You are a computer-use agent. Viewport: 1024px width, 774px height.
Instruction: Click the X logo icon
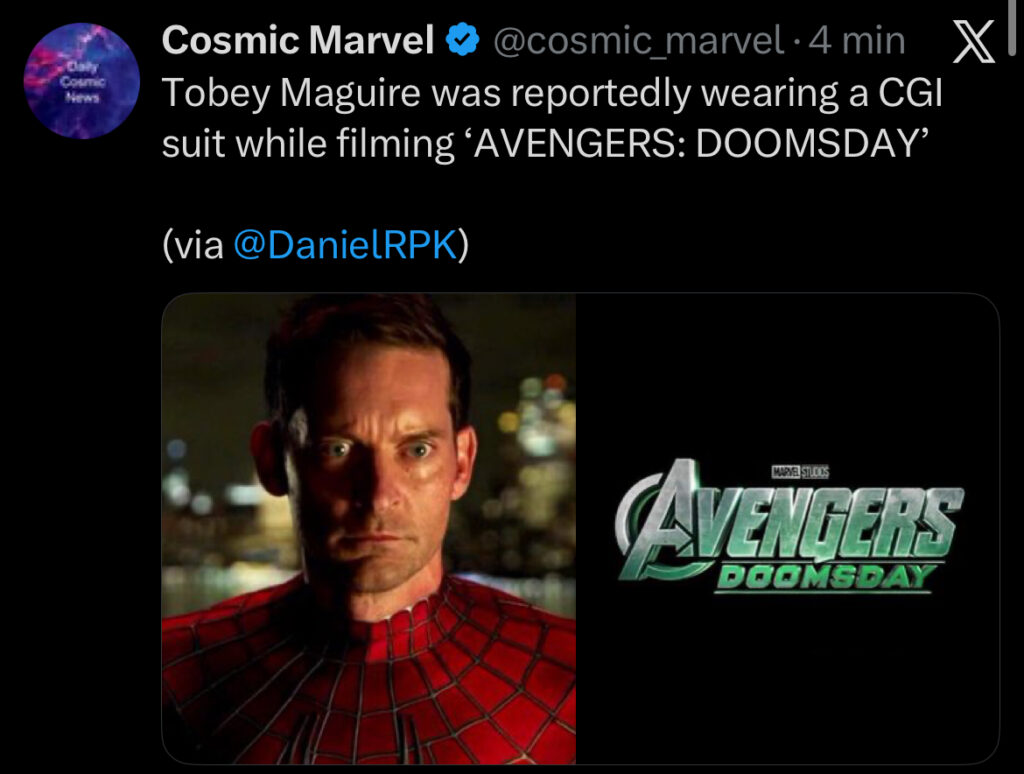pyautogui.click(x=973, y=43)
